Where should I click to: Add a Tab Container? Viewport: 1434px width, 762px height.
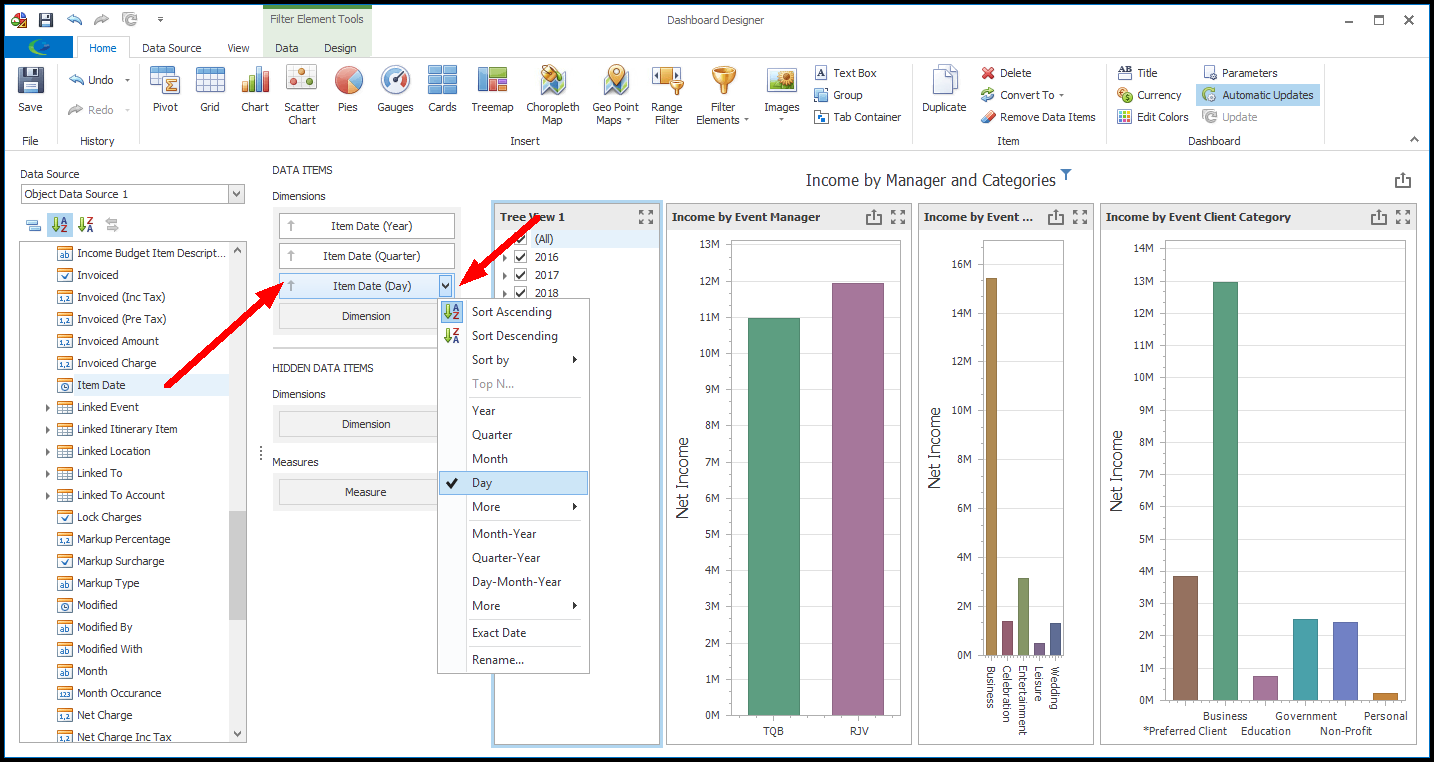pyautogui.click(x=857, y=117)
